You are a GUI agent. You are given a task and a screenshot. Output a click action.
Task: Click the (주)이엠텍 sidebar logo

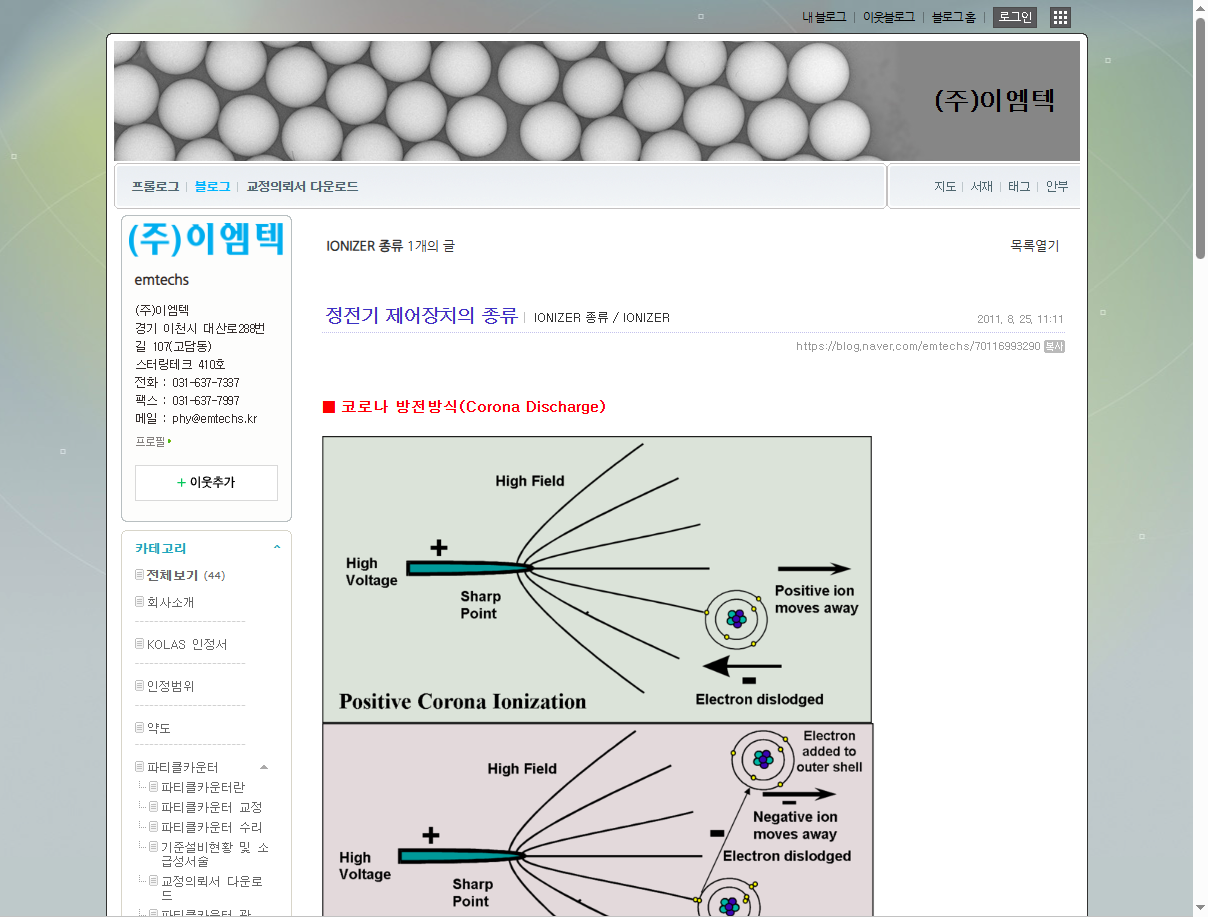(x=206, y=240)
